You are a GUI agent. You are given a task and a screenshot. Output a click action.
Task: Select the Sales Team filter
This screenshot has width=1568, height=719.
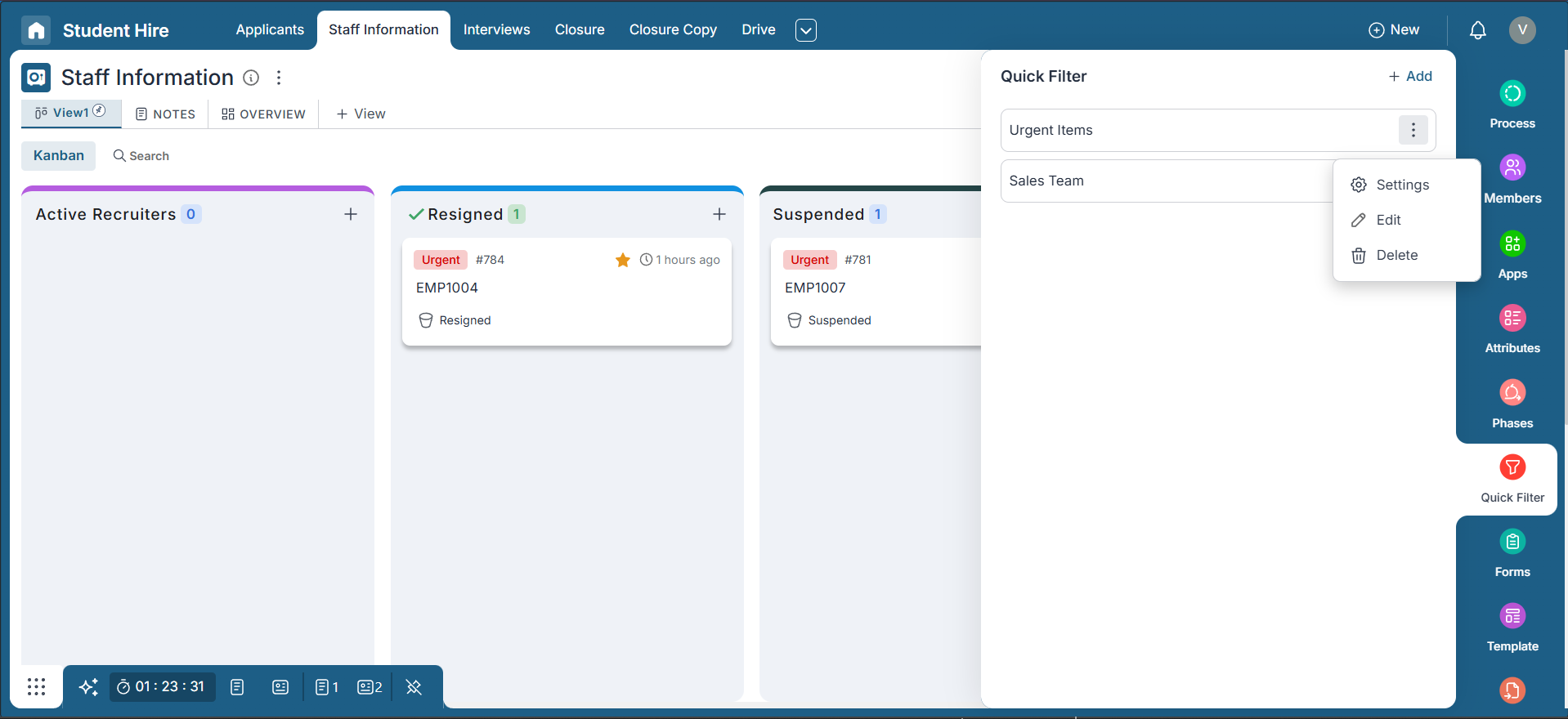[x=1167, y=181]
